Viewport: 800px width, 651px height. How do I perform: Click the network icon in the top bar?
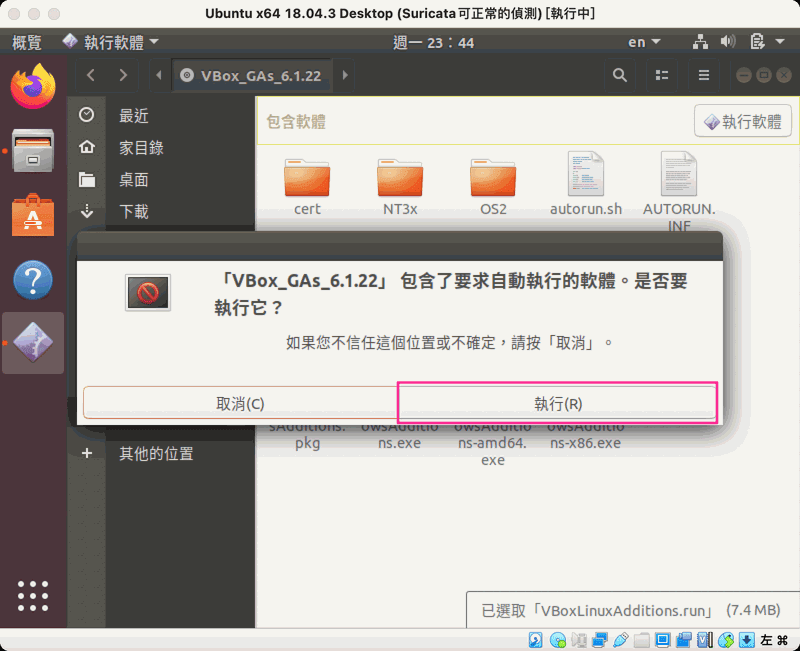700,42
